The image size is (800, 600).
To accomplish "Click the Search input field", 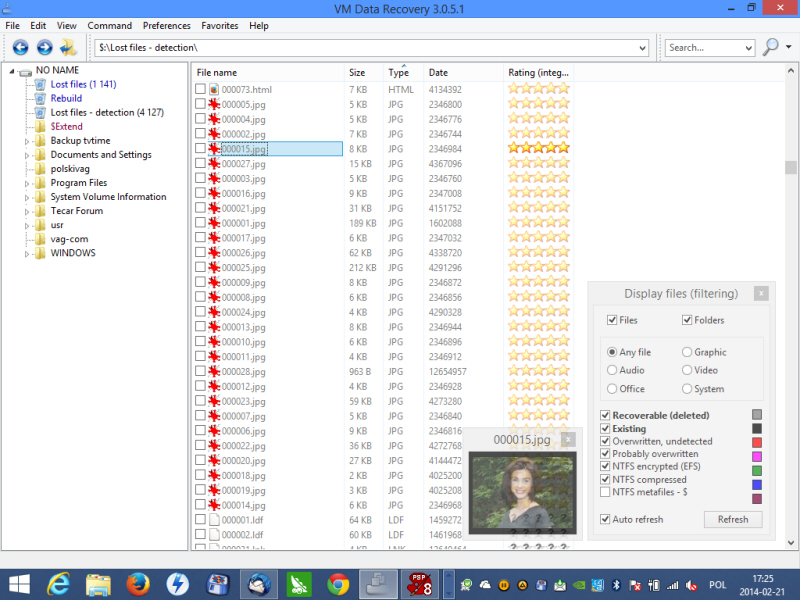I will 704,48.
